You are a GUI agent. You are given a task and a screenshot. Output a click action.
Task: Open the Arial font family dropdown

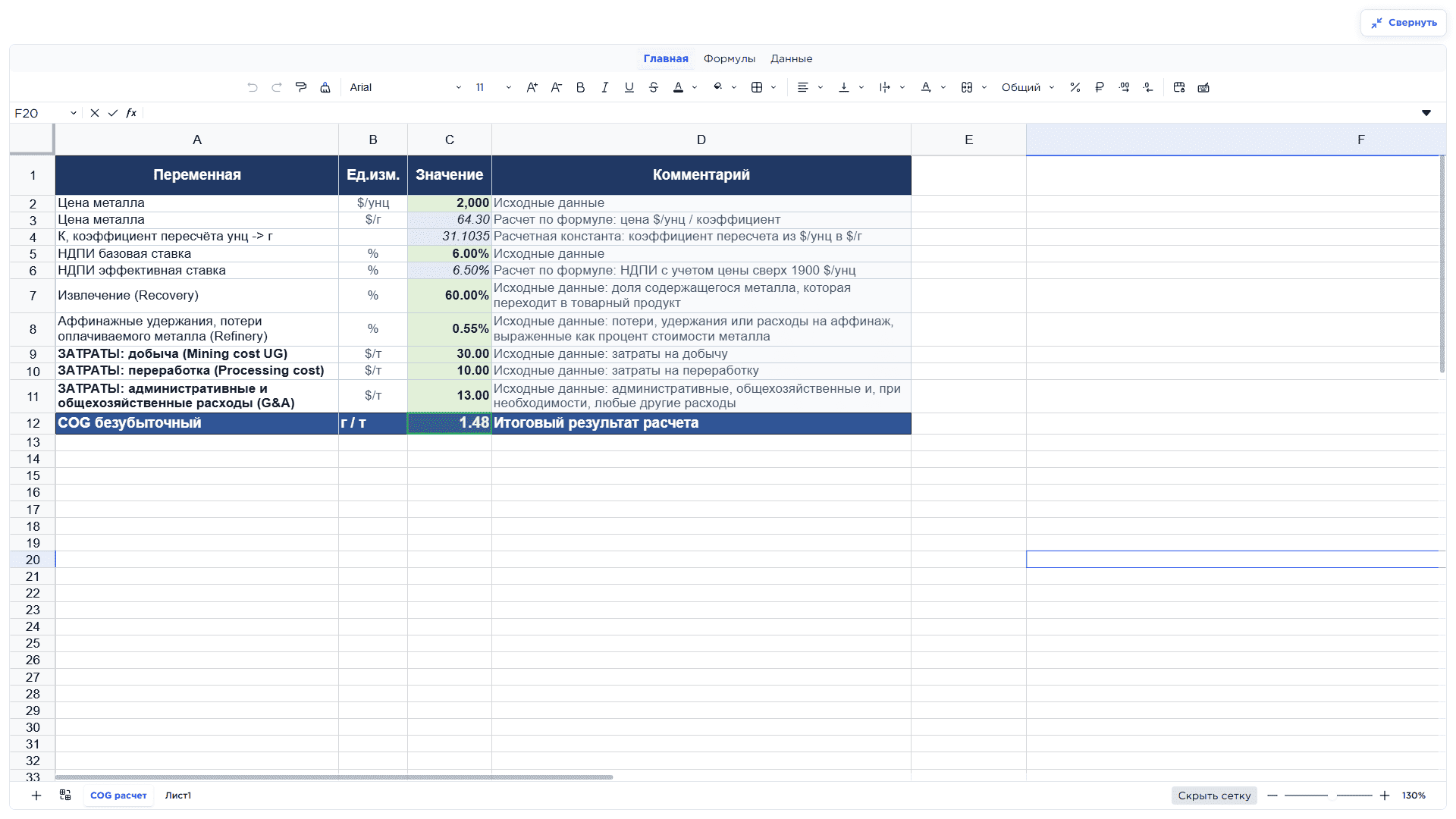coord(405,87)
